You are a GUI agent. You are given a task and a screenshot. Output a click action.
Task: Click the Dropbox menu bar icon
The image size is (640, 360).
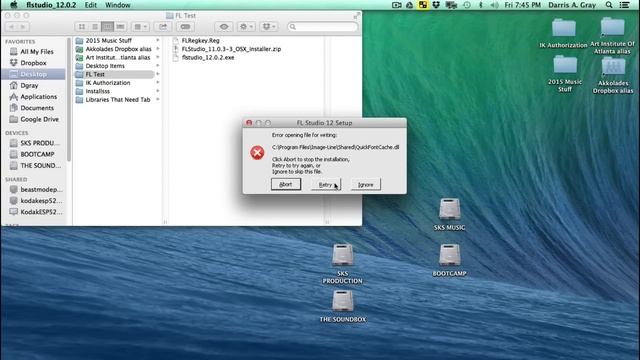click(436, 5)
